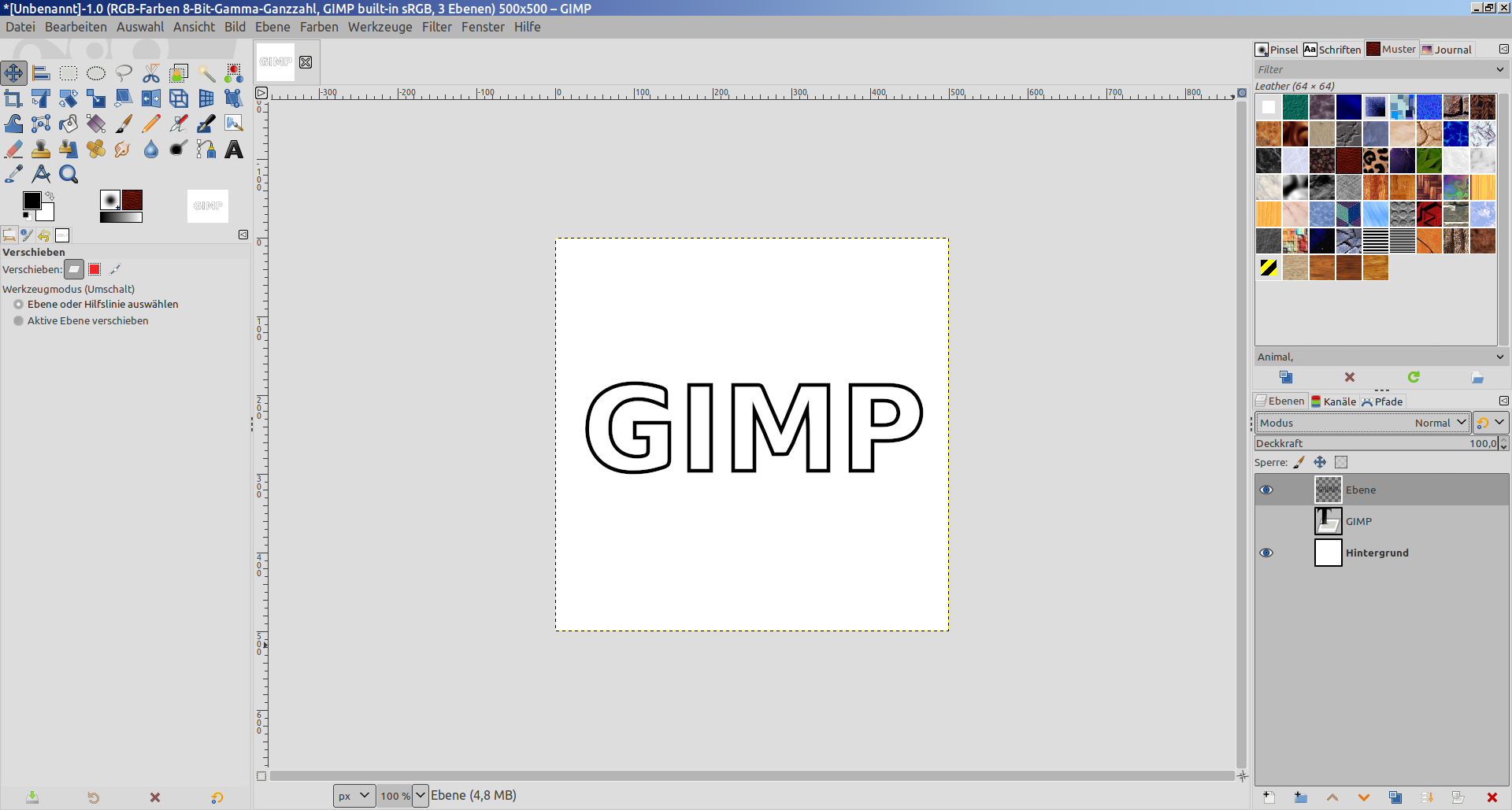
Task: Switch to the Pfade tab
Action: point(1382,401)
